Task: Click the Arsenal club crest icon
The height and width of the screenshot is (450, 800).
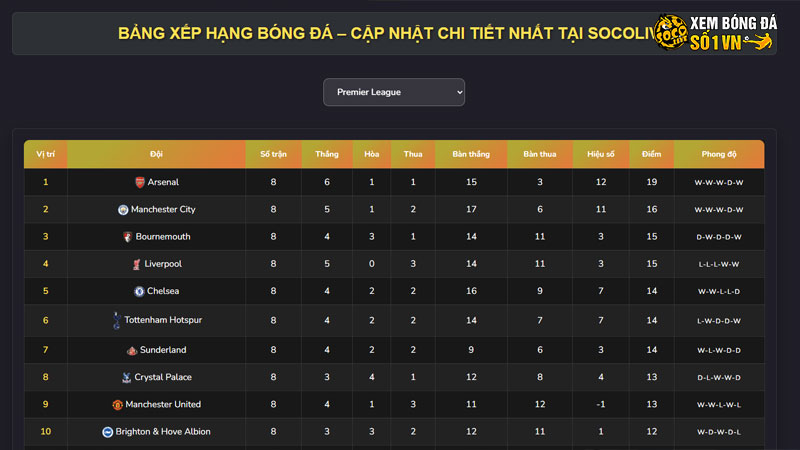Action: pyautogui.click(x=139, y=183)
